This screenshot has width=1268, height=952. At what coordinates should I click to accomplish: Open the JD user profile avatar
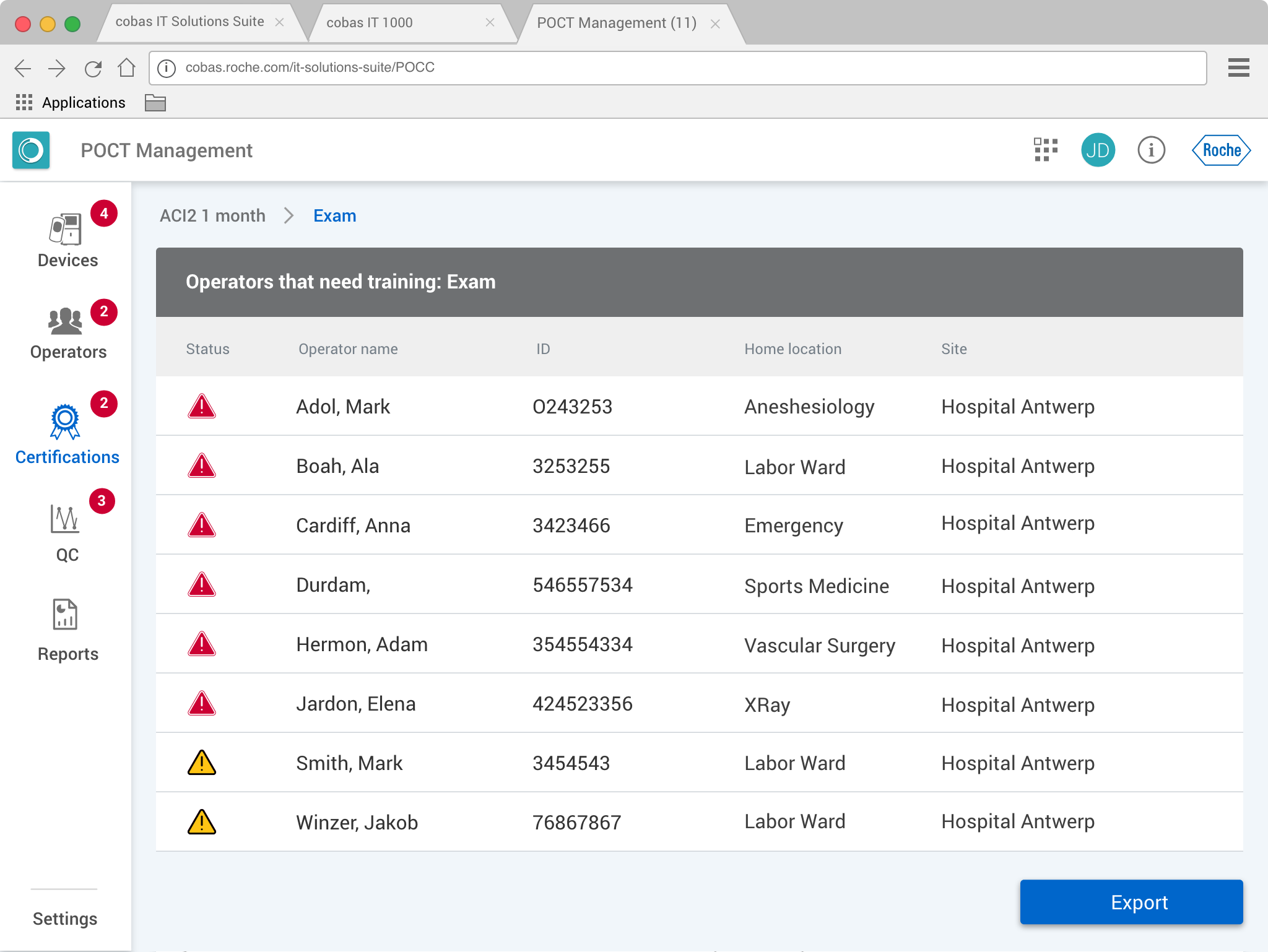(x=1098, y=150)
